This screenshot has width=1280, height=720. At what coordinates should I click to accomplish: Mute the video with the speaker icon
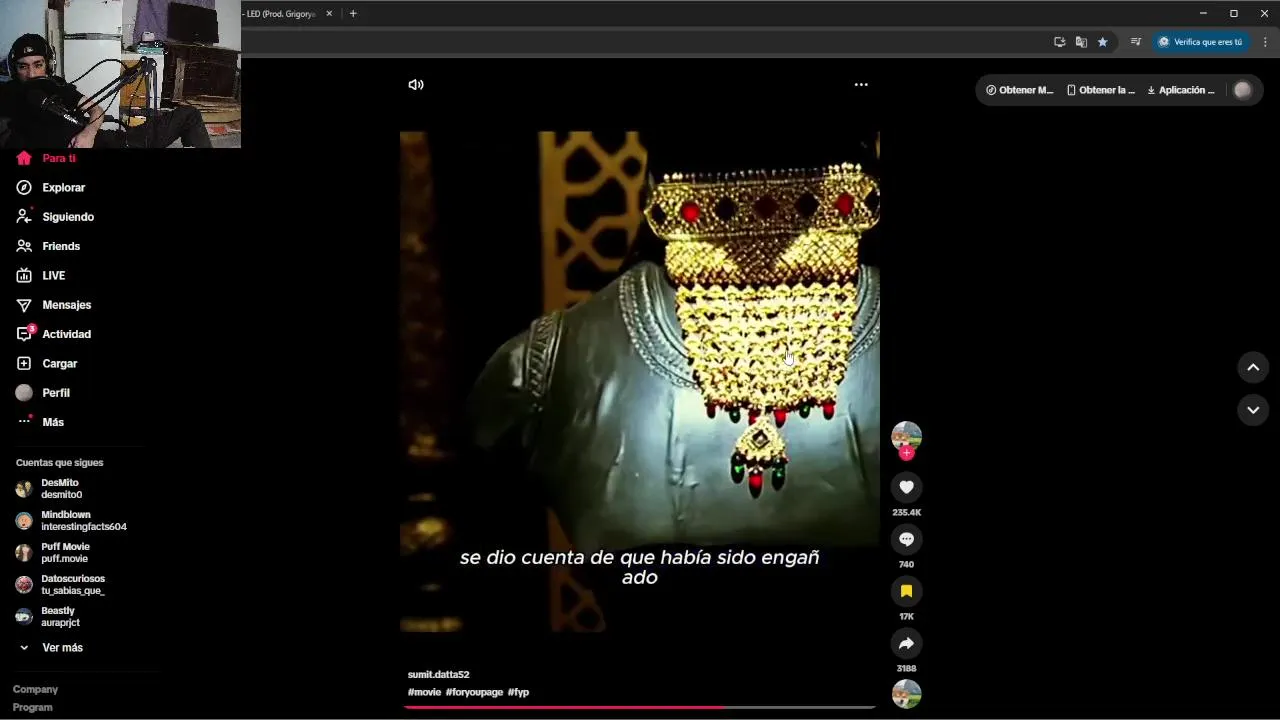[416, 85]
